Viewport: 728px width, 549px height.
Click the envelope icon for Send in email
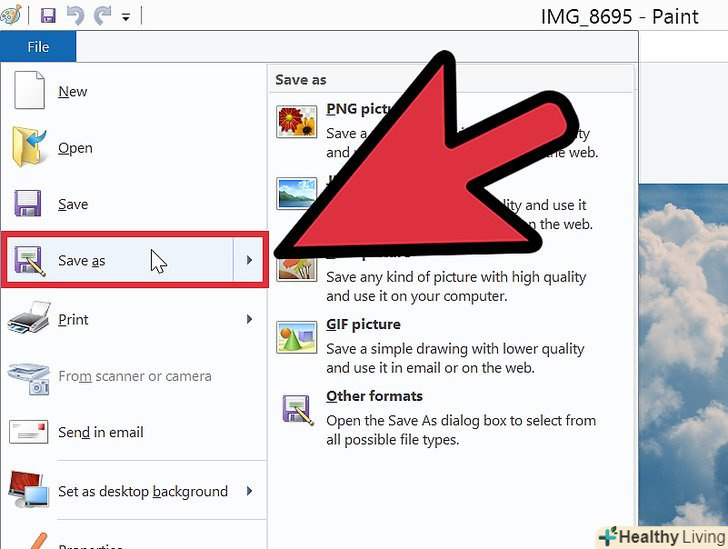click(x=28, y=432)
